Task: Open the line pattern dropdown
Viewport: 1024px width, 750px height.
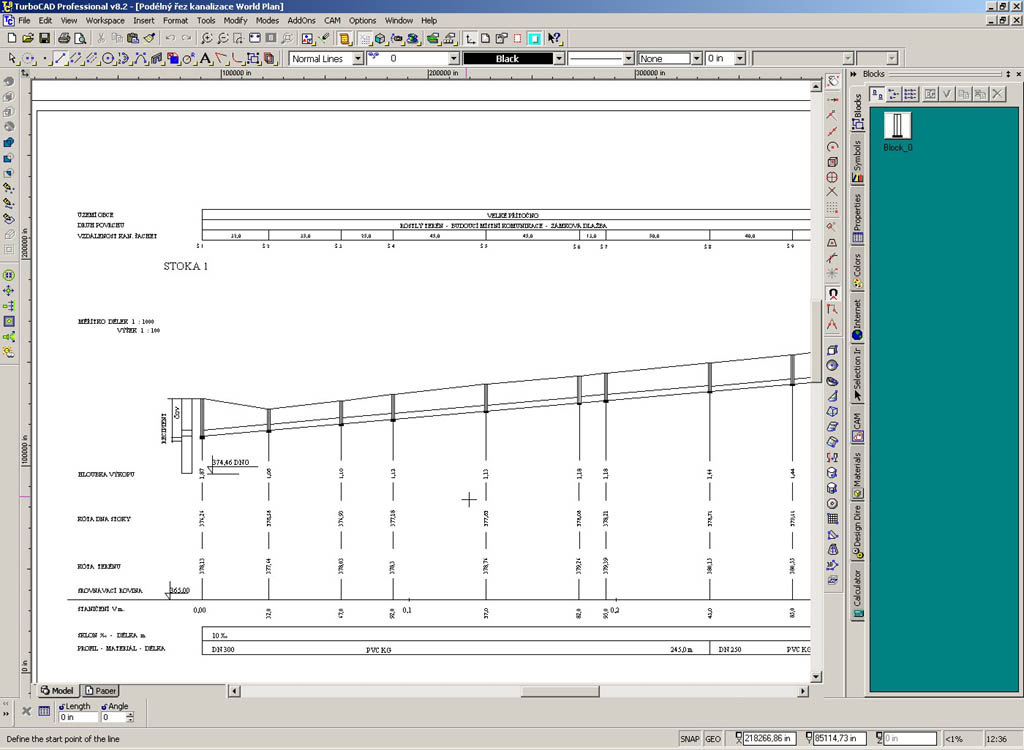Action: [629, 59]
